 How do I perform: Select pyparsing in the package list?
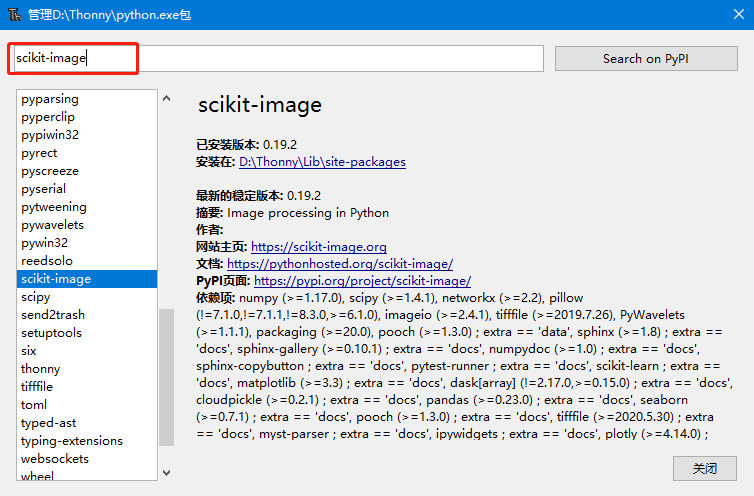coord(50,99)
